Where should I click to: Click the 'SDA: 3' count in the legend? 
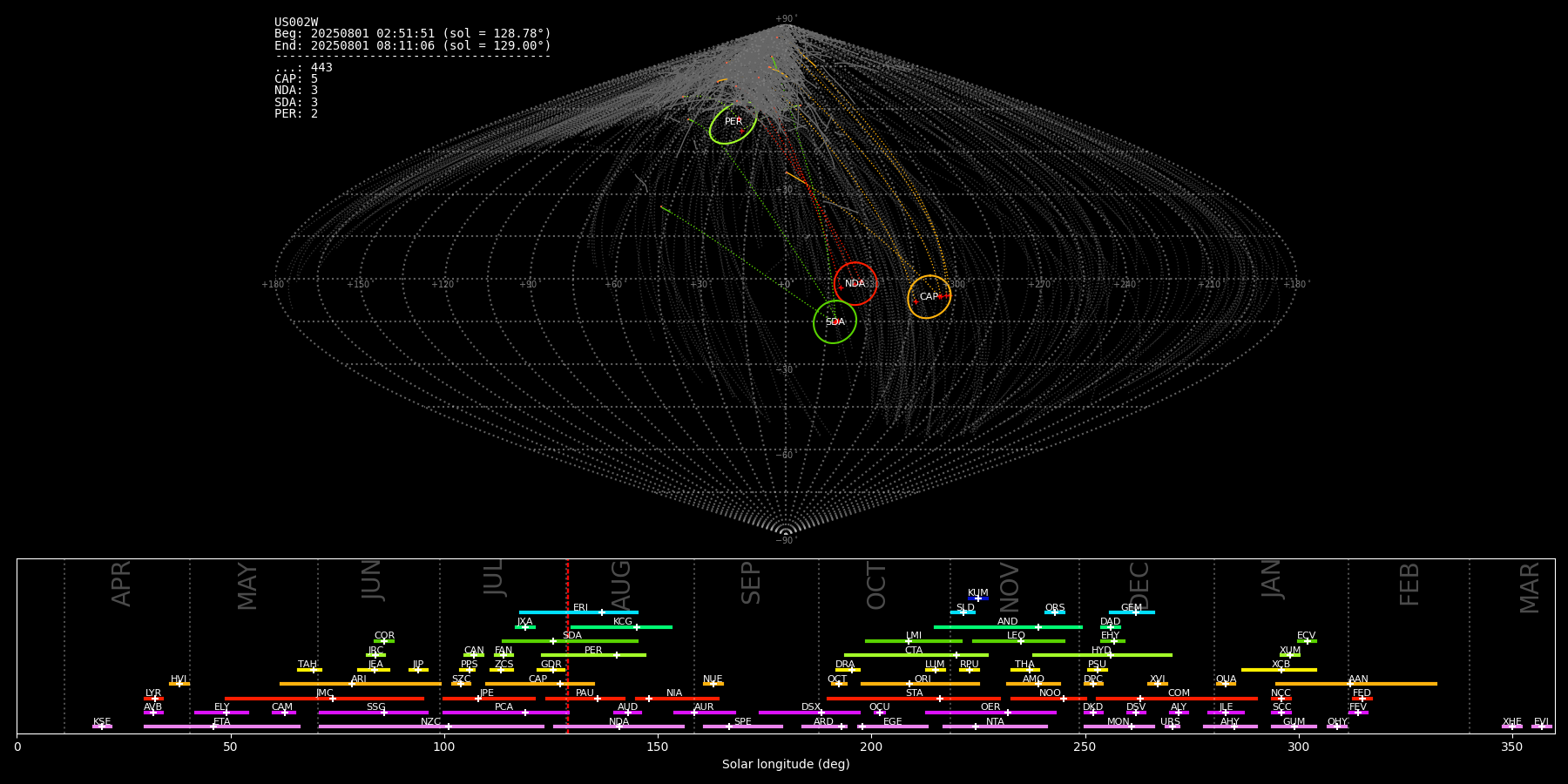tap(296, 103)
